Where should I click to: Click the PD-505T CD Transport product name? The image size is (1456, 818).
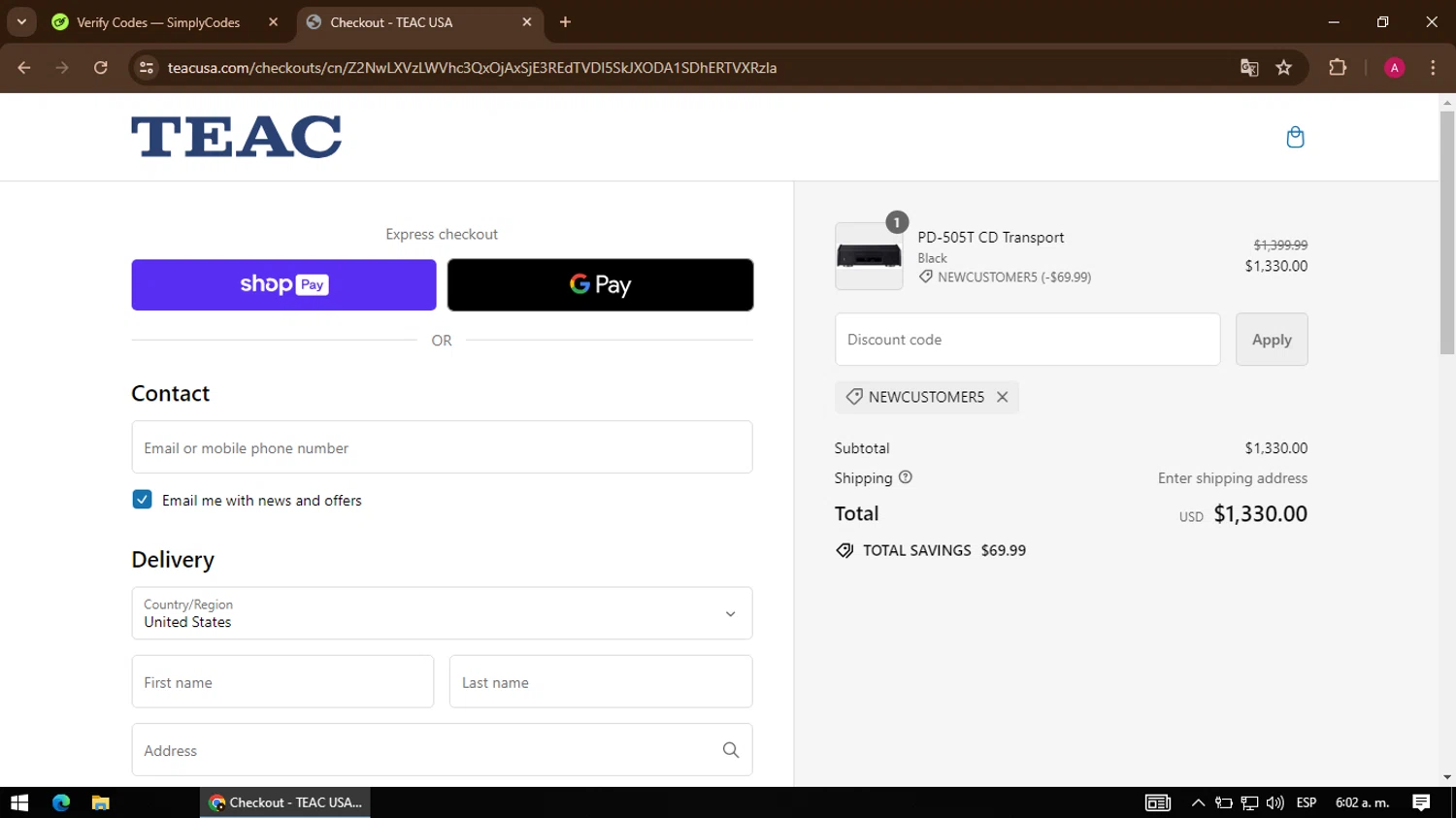tap(991, 237)
